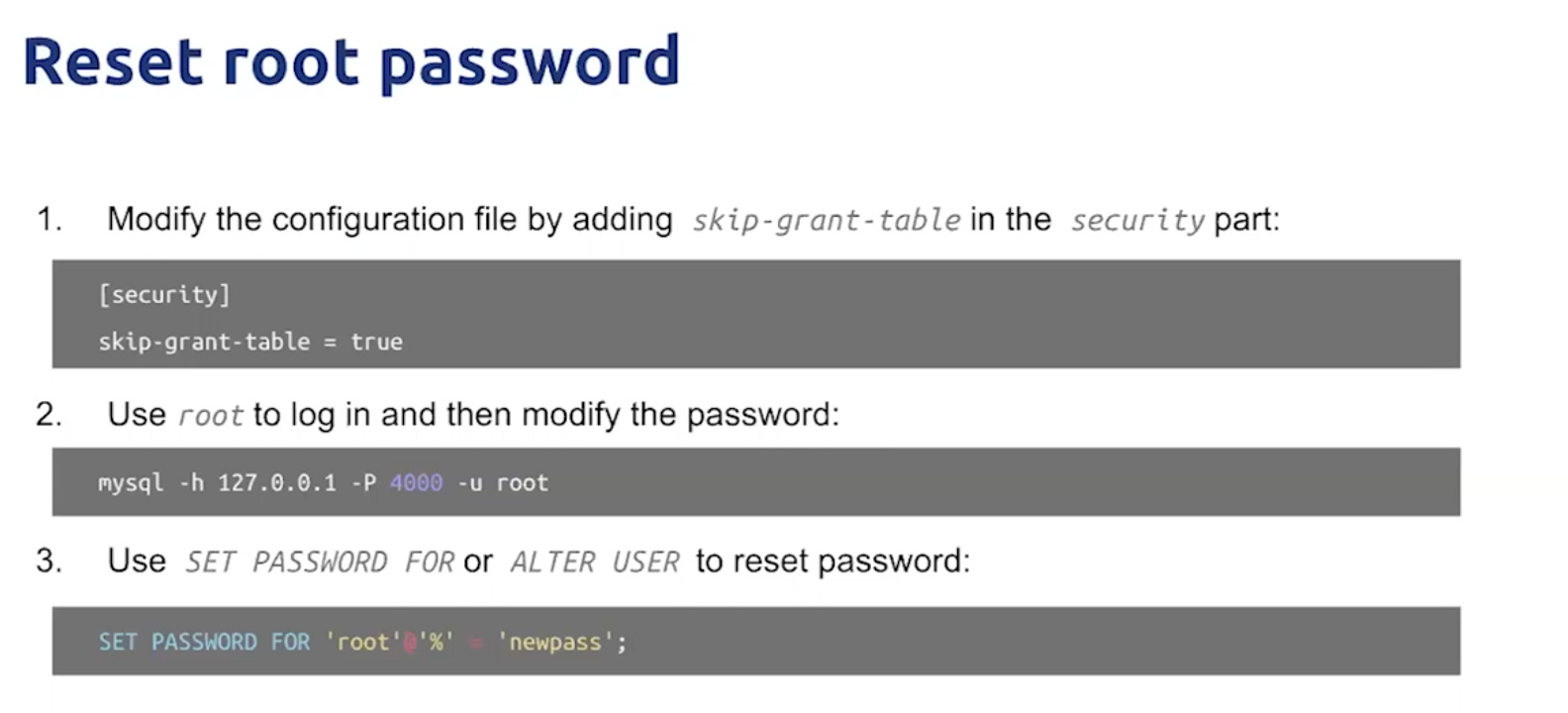Click the mysql command code block
This screenshot has width=1568, height=713.
pos(756,482)
